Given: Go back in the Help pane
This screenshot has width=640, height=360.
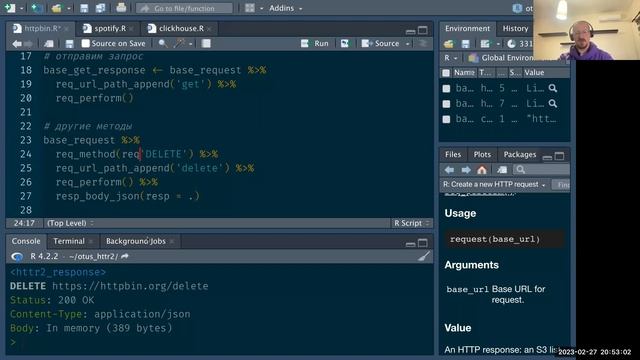Looking at the screenshot, I should coord(449,170).
